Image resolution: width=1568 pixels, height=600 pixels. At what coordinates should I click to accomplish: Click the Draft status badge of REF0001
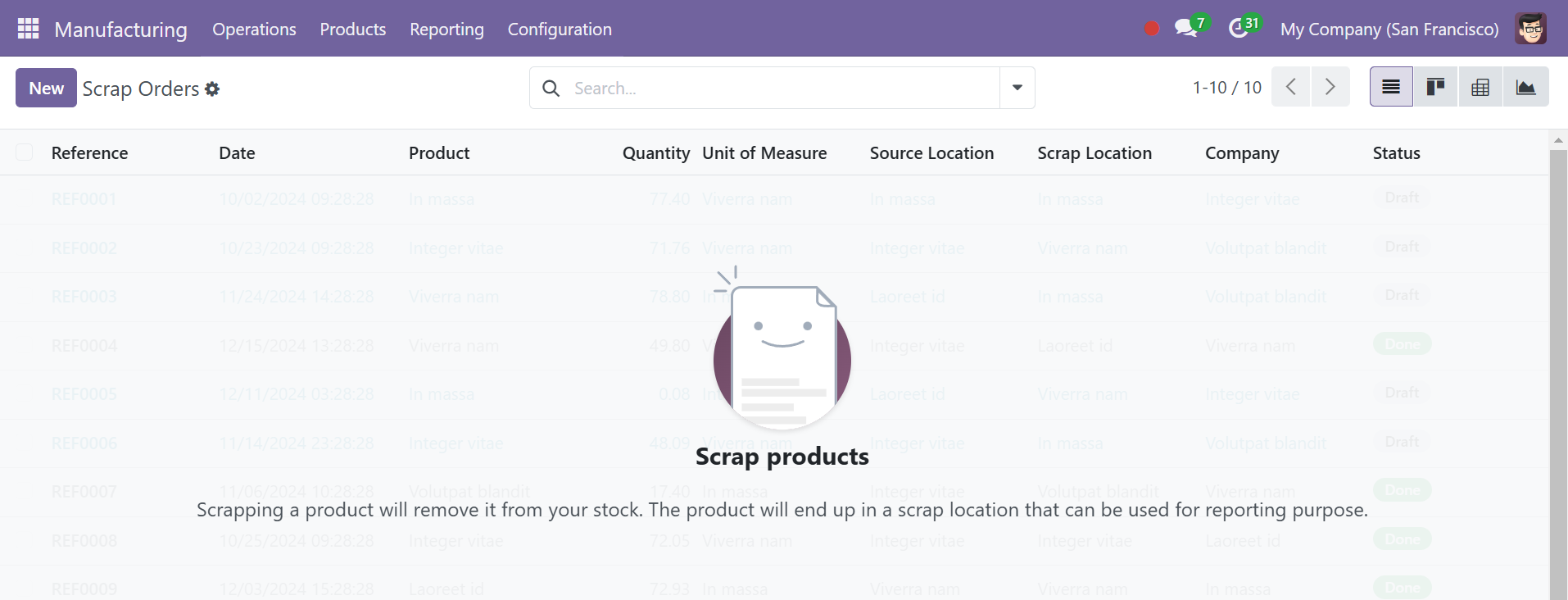[x=1402, y=198]
